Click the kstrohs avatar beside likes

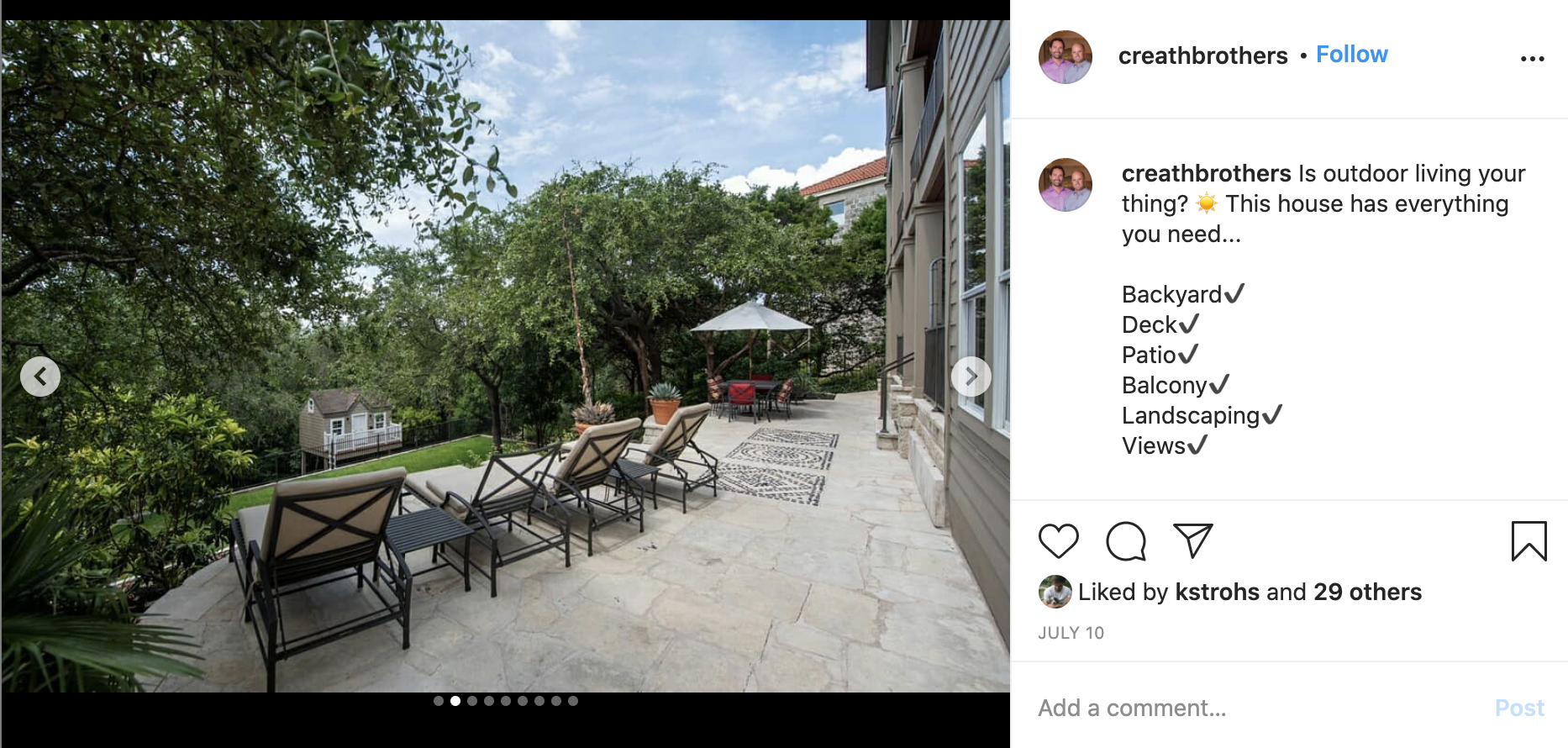click(x=1055, y=592)
